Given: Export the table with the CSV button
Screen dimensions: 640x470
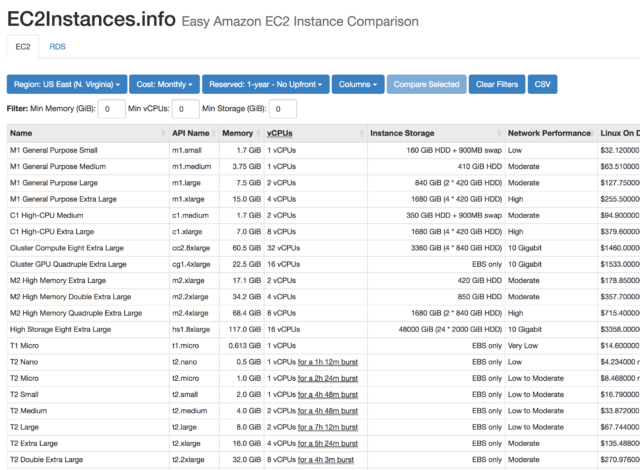Looking at the screenshot, I should [542, 84].
